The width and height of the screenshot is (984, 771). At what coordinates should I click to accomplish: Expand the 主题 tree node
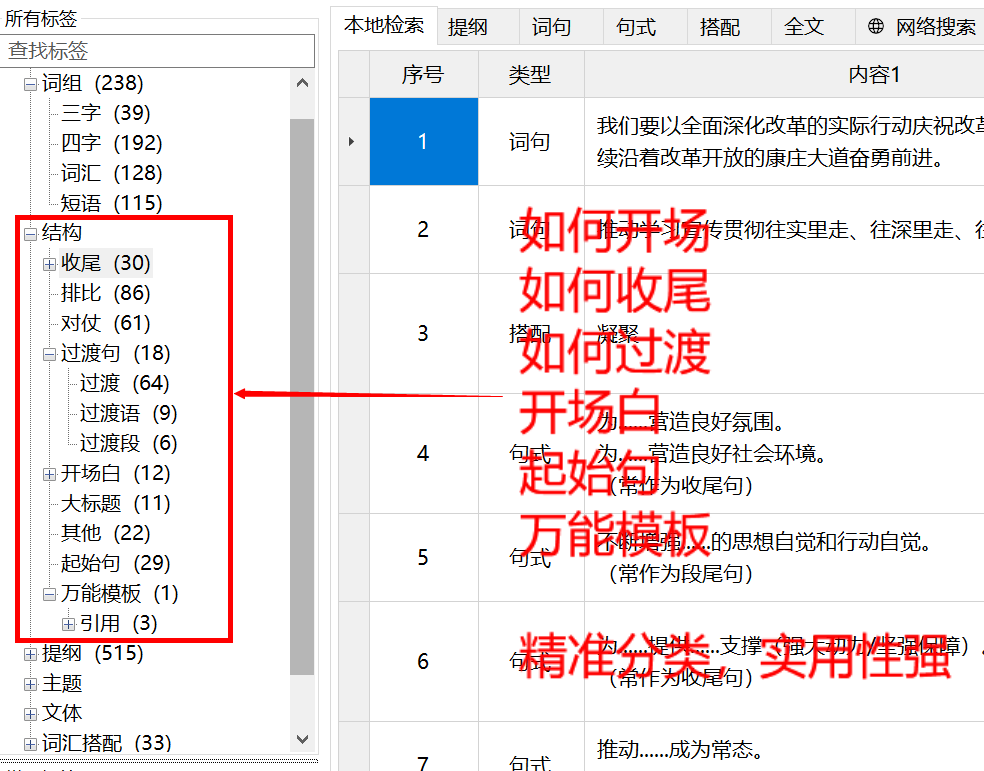30,684
